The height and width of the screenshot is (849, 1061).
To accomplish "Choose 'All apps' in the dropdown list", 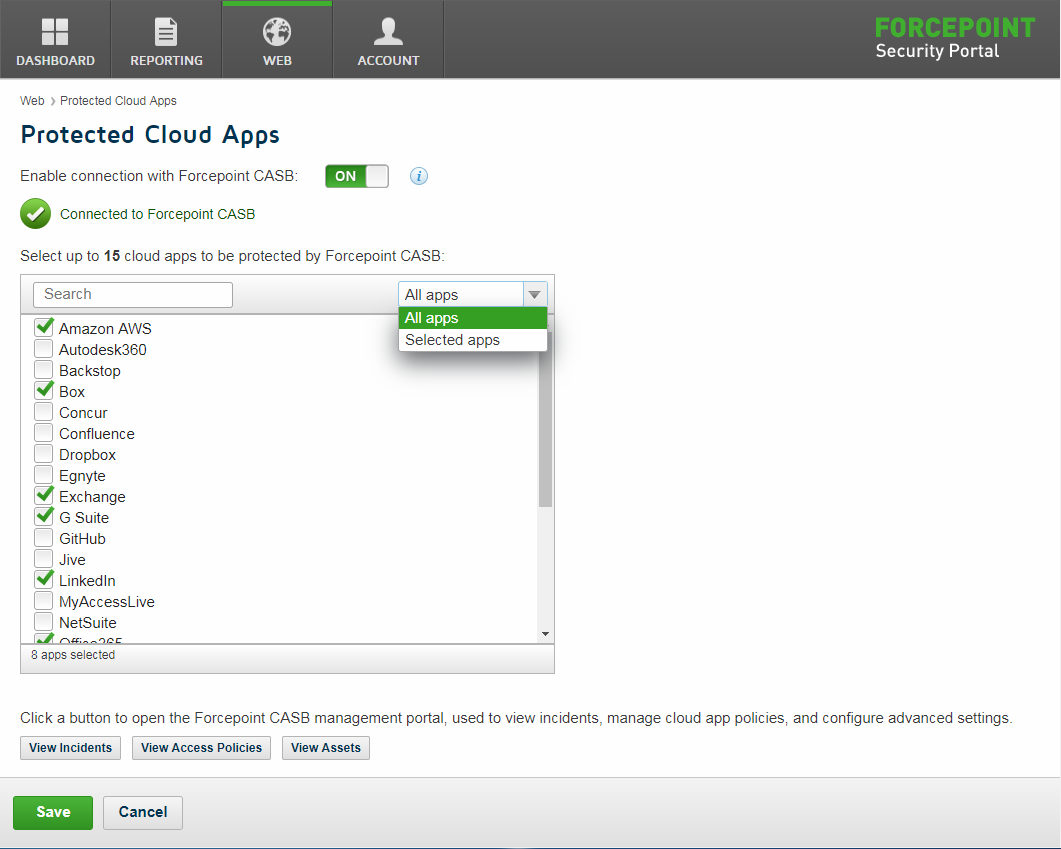I will 472,318.
